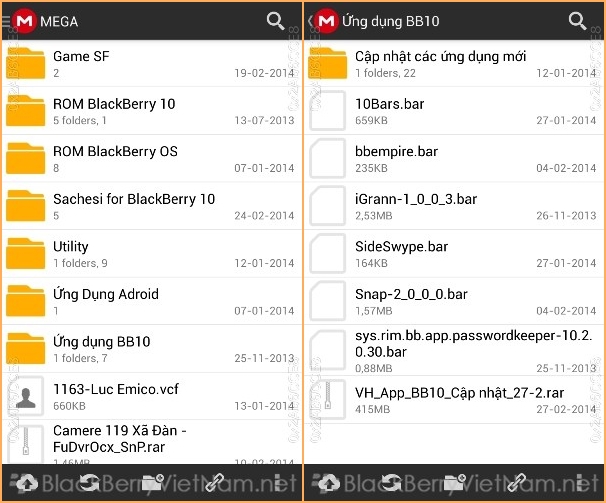606x503 pixels.
Task: Select sys.rim.bb.app.passwordkeeper-10.2.0.30.bar file name
Action: click(x=473, y=344)
